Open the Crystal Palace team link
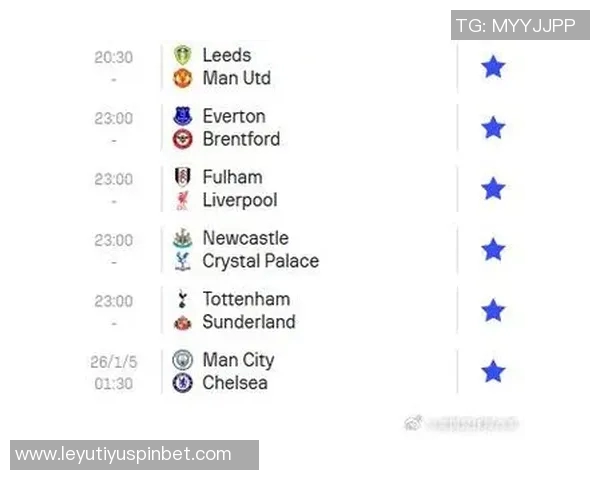600x480 pixels. (x=260, y=261)
